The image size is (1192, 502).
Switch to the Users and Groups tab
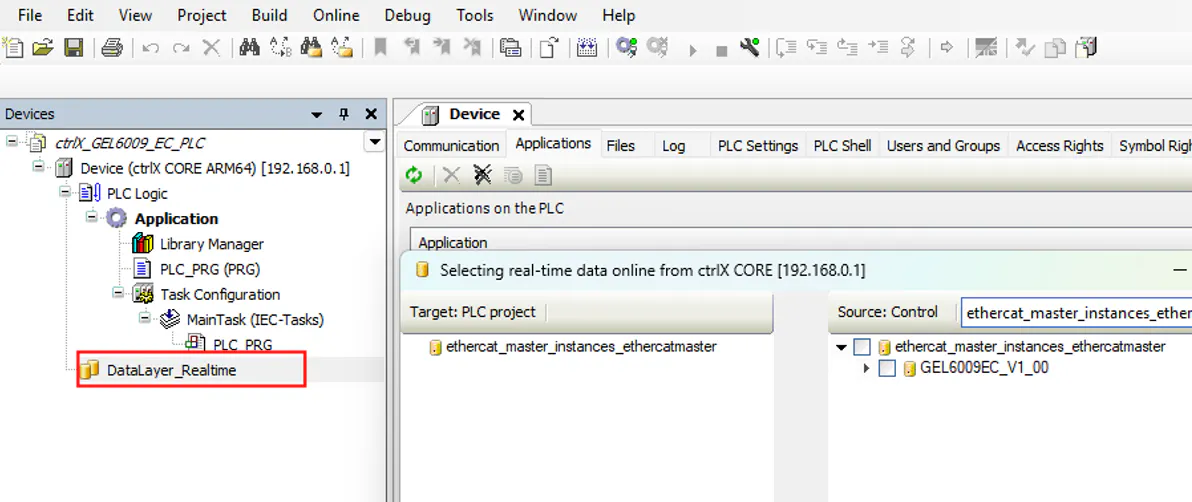[x=942, y=146]
